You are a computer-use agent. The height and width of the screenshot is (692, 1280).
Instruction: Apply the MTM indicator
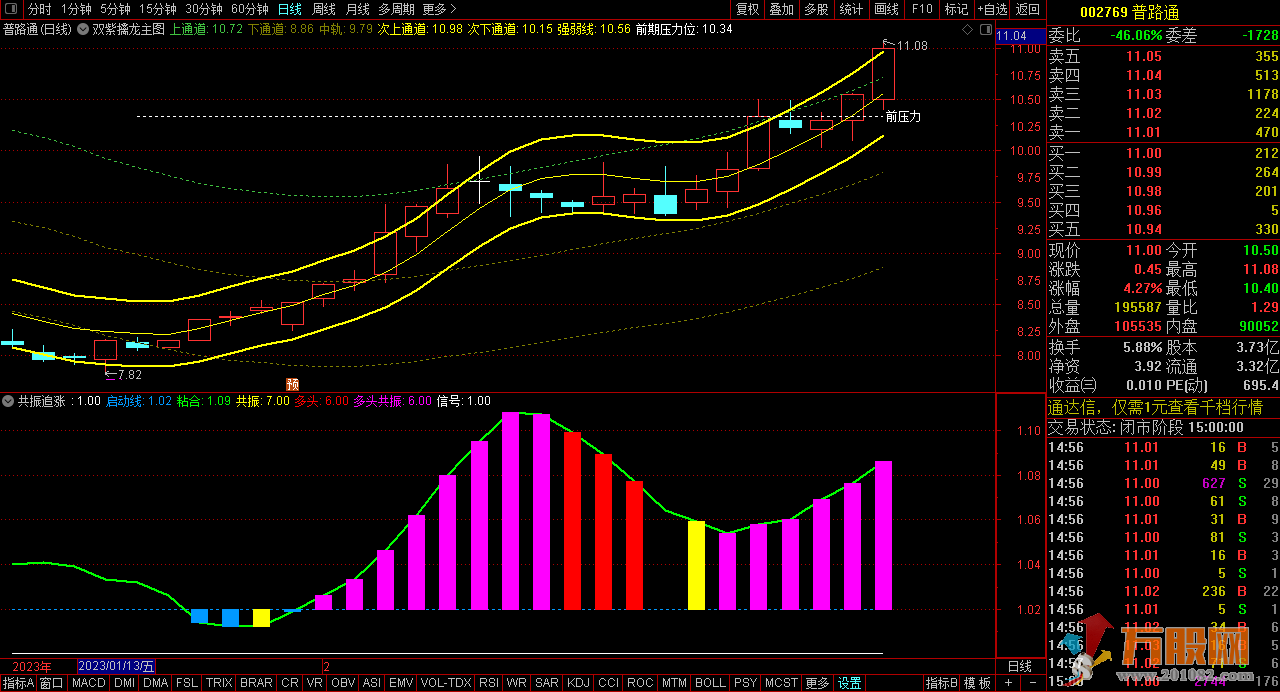coord(675,683)
